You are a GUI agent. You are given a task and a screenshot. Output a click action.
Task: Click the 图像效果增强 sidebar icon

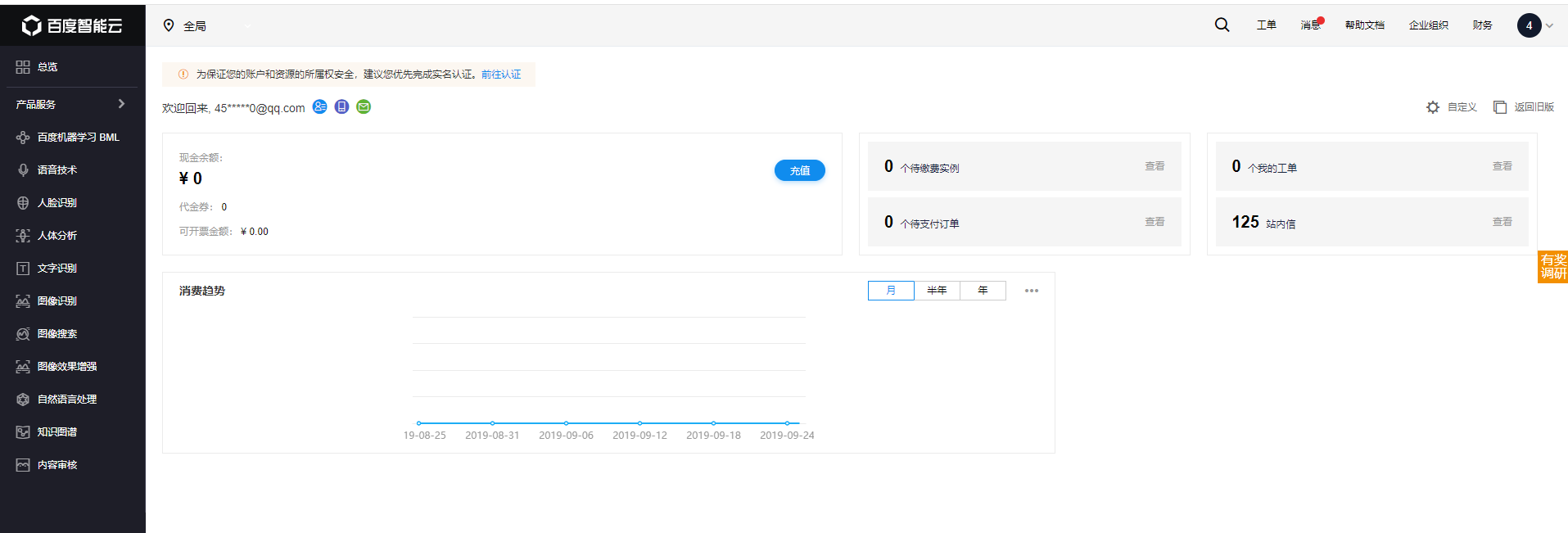coord(23,367)
